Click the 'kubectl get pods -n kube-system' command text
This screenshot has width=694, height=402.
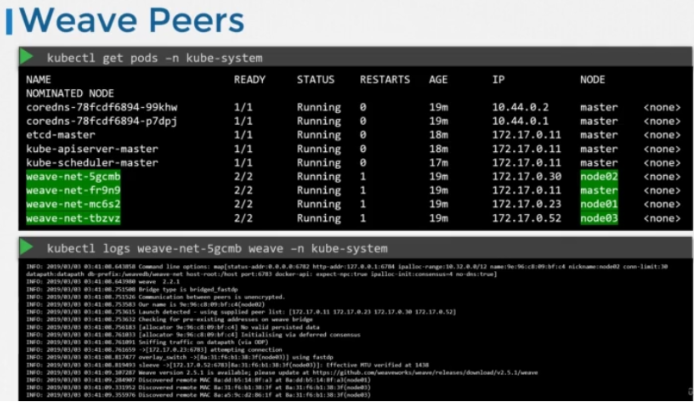pyautogui.click(x=154, y=58)
